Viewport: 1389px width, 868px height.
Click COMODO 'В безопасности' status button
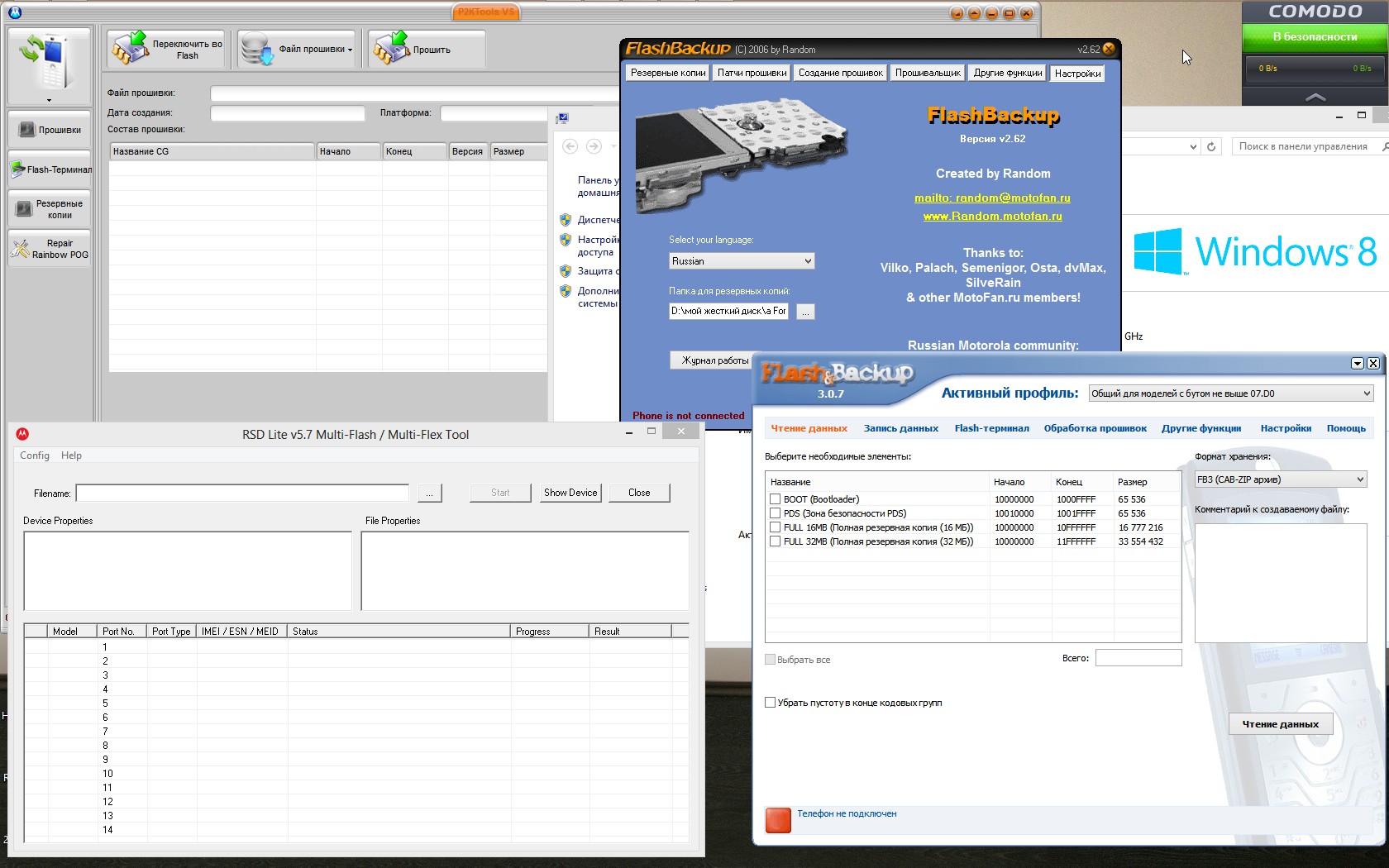(1315, 37)
